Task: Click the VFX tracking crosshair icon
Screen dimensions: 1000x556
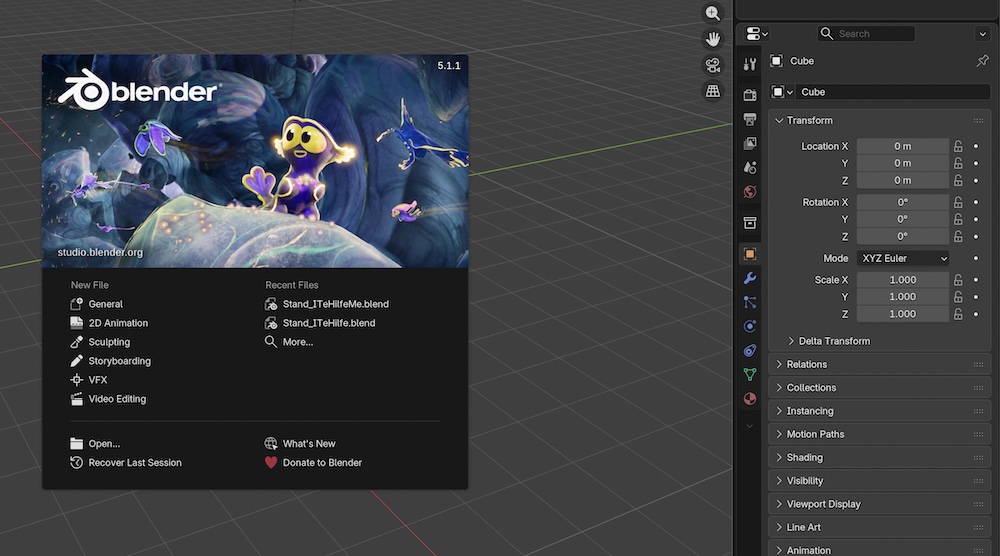Action: point(77,380)
